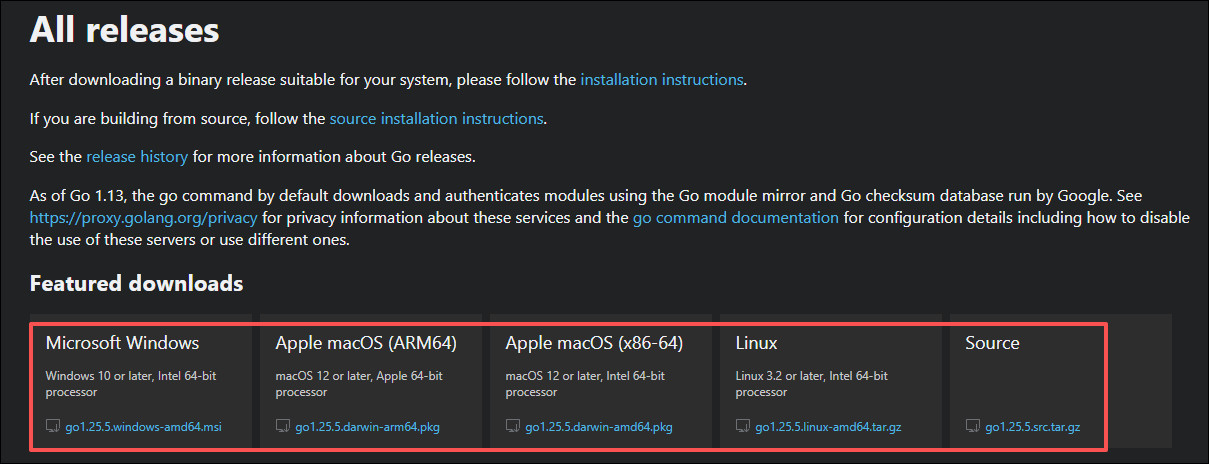Click download icon beside go1.25.5.windows-amd64.msi

pyautogui.click(x=53, y=427)
